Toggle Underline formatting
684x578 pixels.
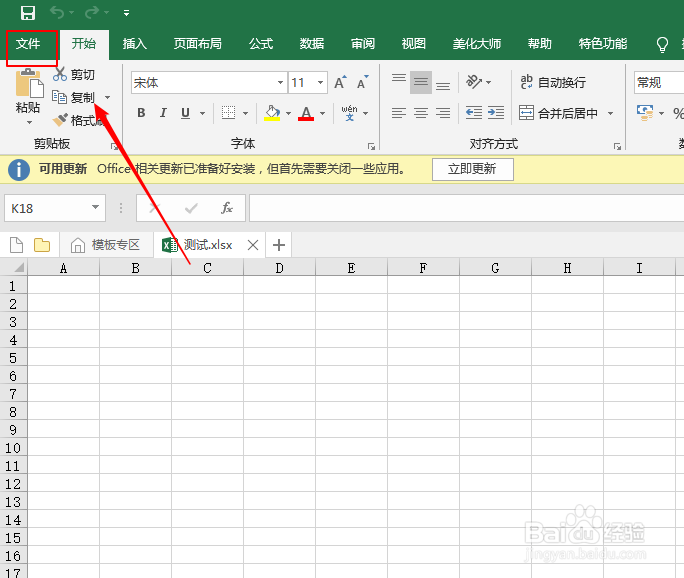pyautogui.click(x=185, y=113)
